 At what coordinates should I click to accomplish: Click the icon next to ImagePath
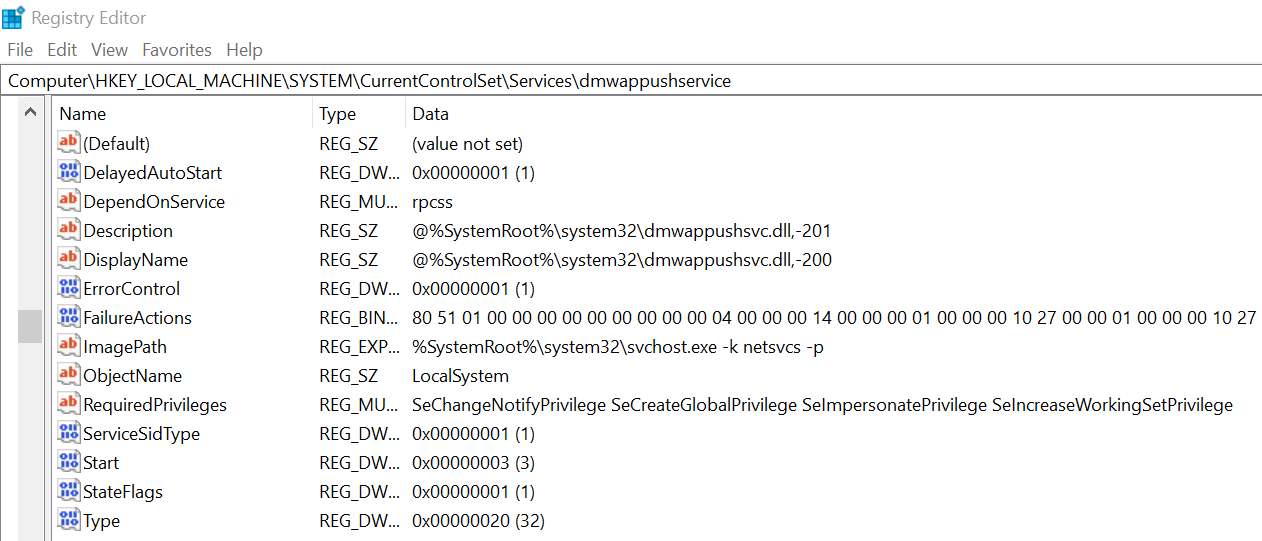click(x=69, y=347)
